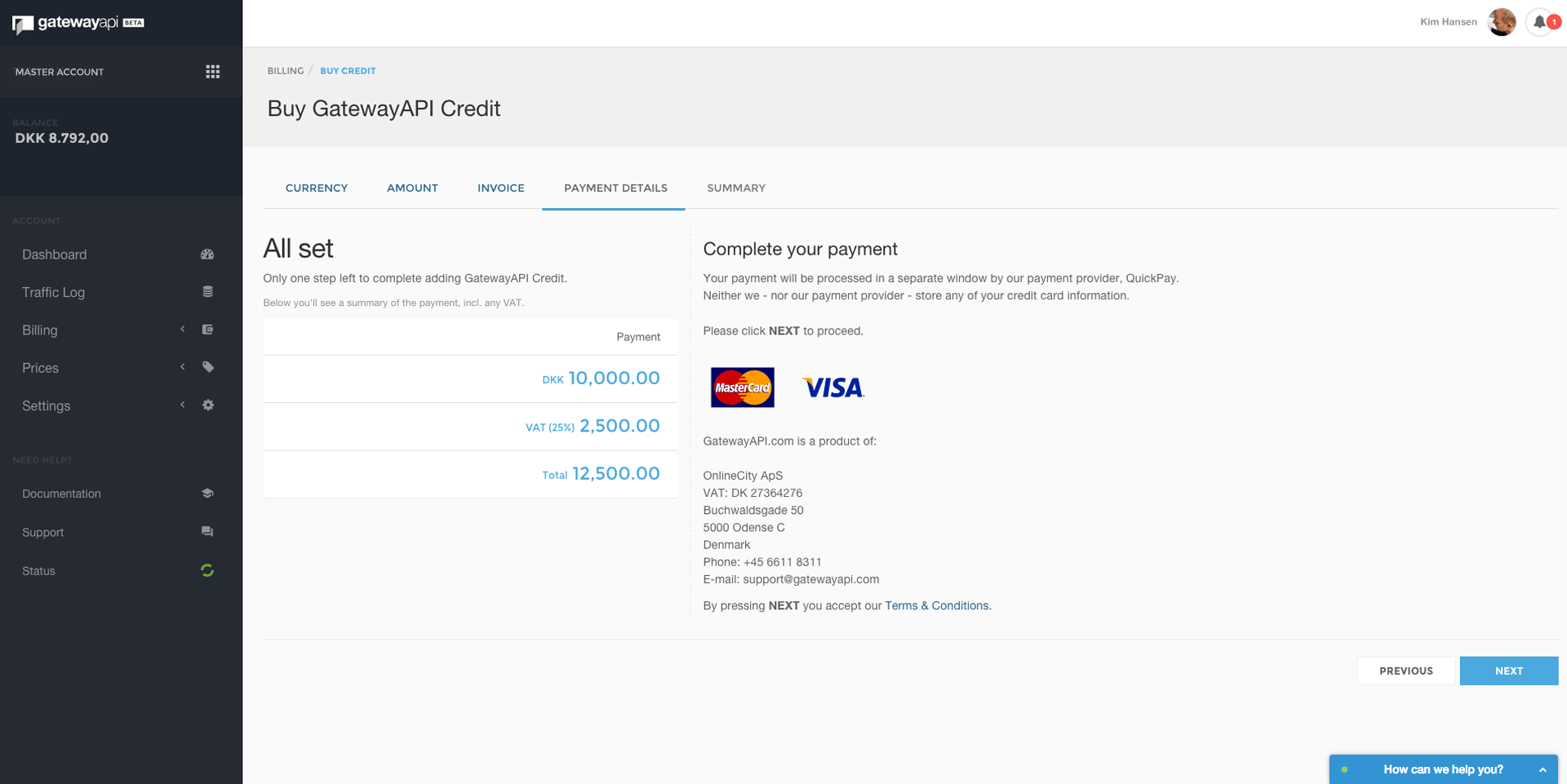Click the Dashboard gauge icon
This screenshot has width=1567, height=784.
207,255
